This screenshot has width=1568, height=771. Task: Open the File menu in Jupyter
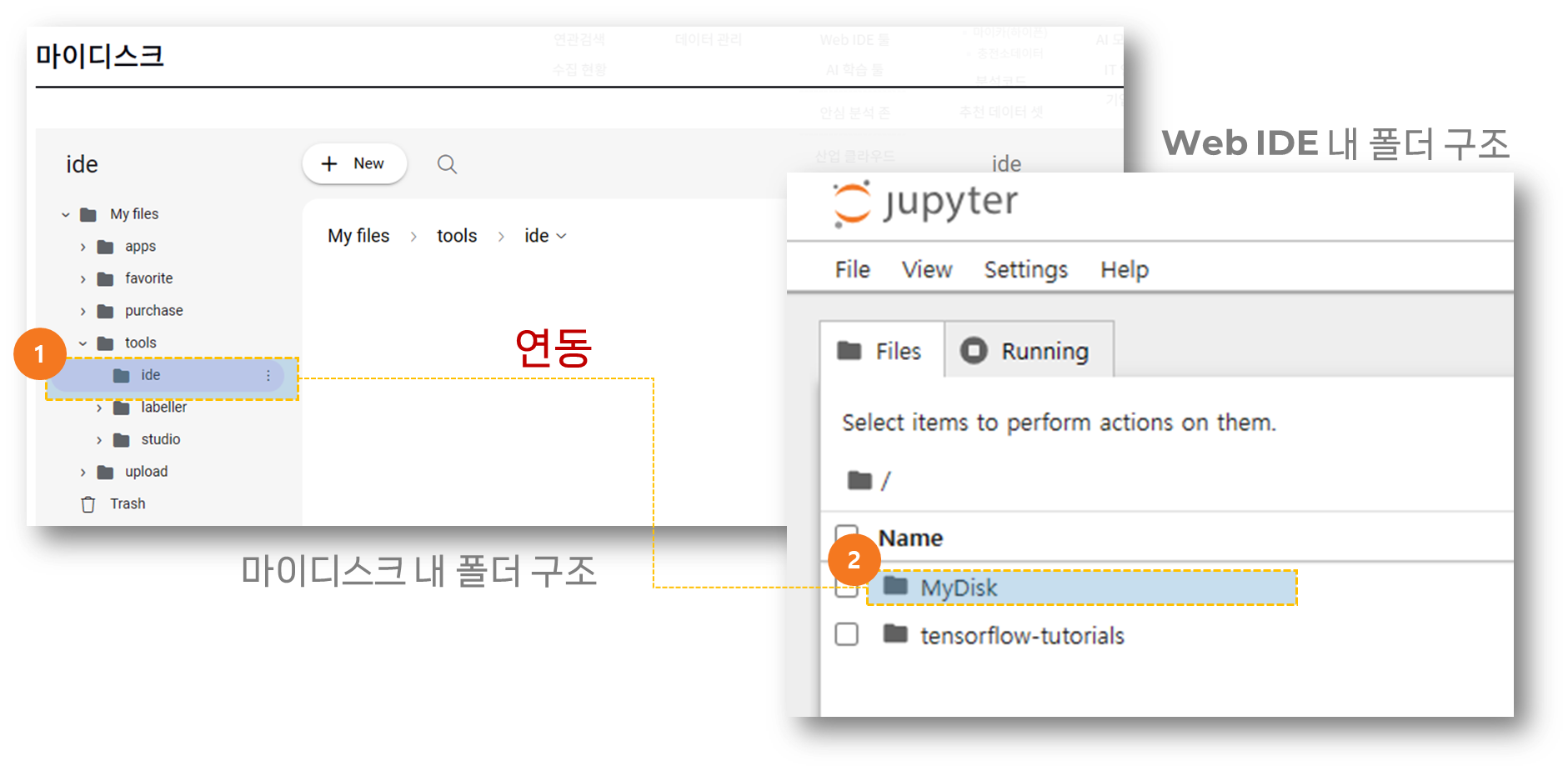click(852, 270)
